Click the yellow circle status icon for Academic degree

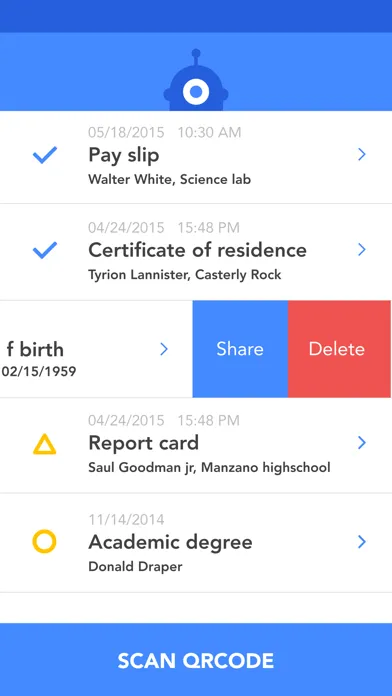point(44,542)
